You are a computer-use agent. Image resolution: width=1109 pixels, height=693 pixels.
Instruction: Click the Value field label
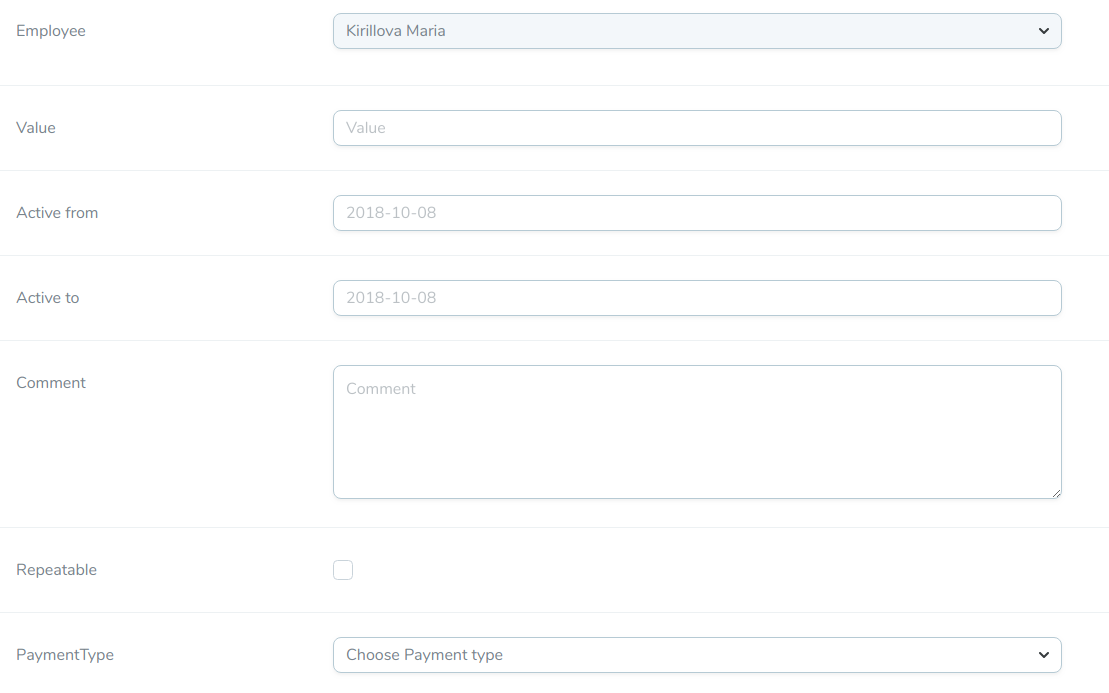click(36, 128)
